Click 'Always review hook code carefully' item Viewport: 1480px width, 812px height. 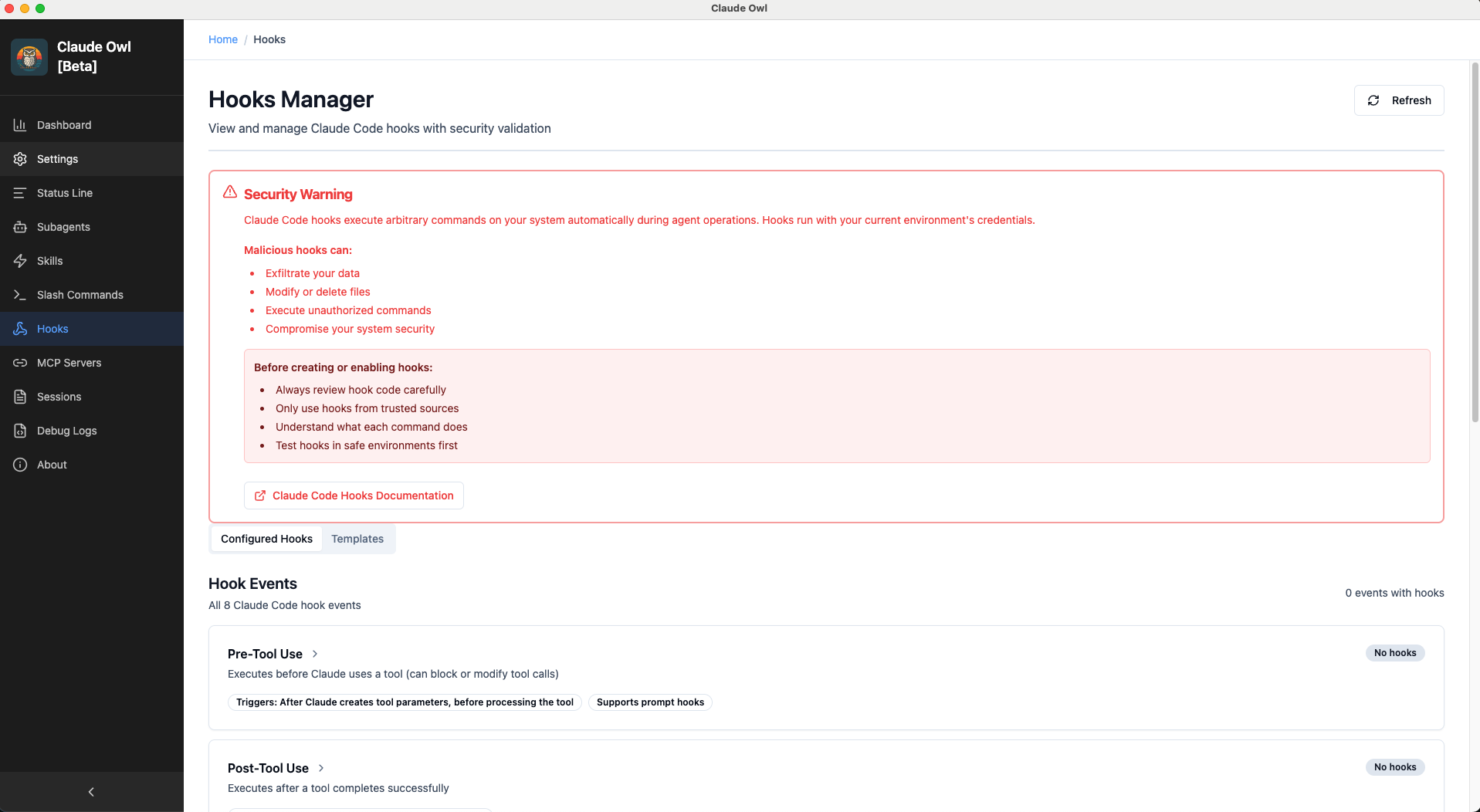[361, 390]
